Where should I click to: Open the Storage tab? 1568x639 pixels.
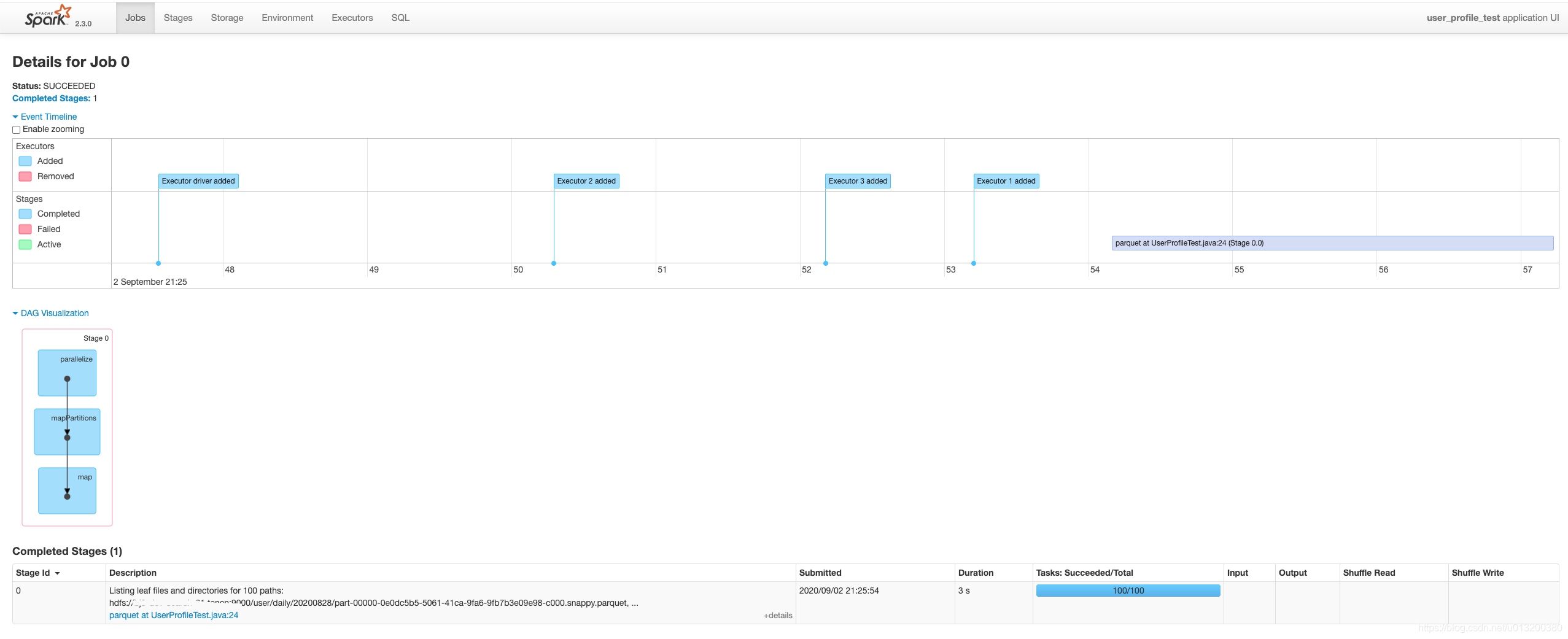227,18
